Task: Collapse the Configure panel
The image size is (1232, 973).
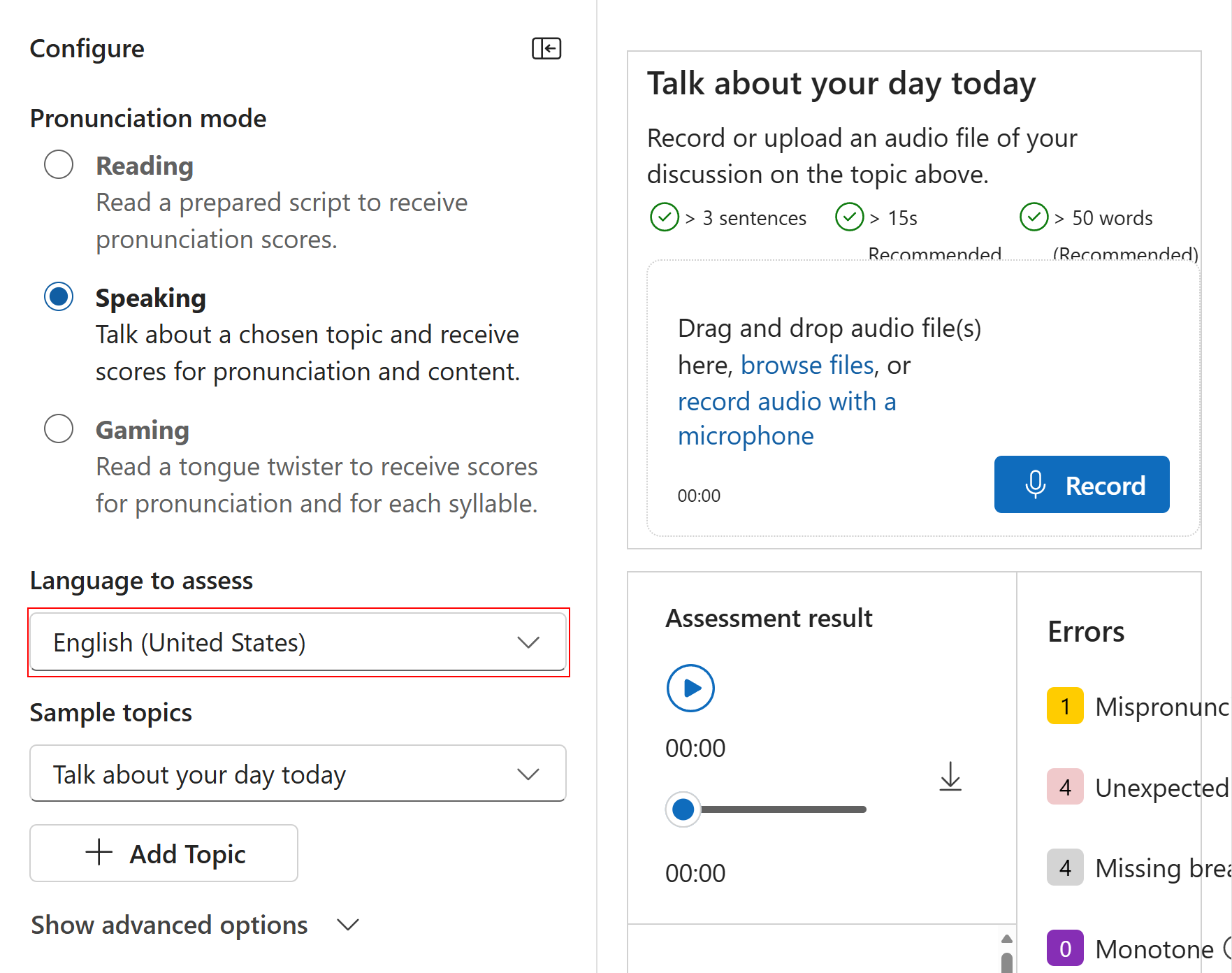Action: click(547, 48)
